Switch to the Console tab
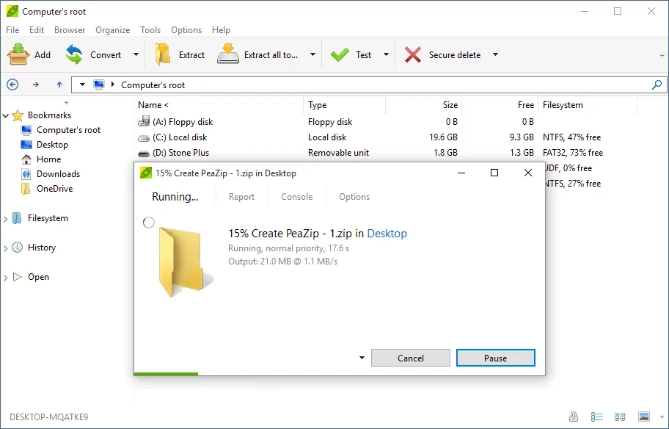 point(297,197)
